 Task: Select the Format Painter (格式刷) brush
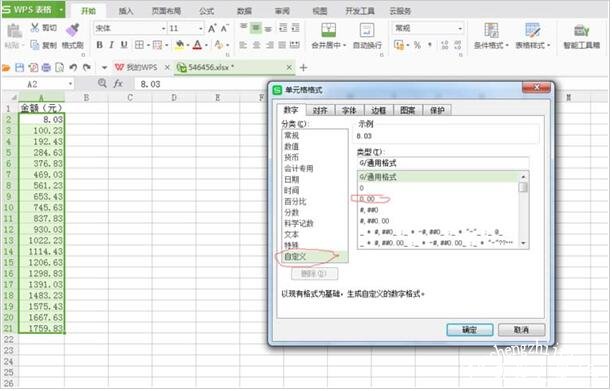click(73, 30)
